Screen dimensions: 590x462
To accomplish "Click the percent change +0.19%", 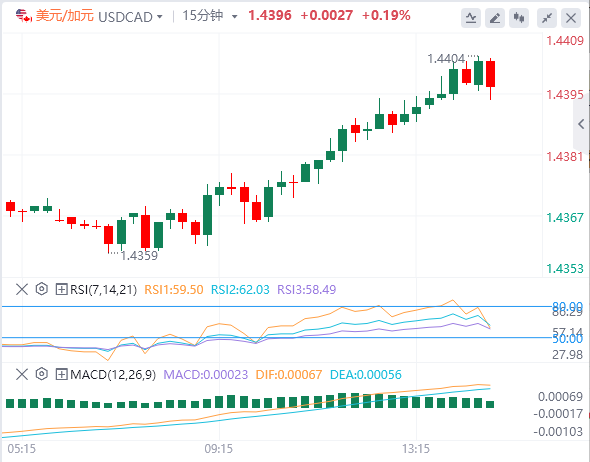I will click(386, 15).
